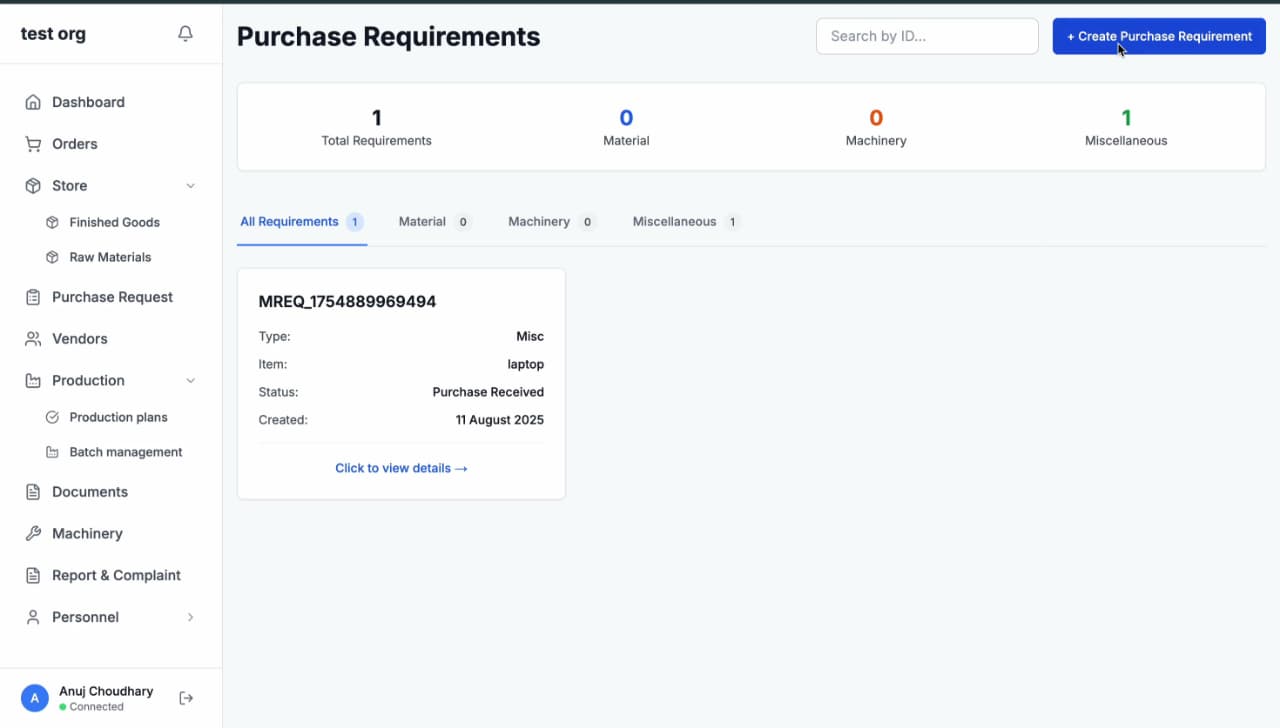Image resolution: width=1280 pixels, height=728 pixels.
Task: Click the Documents file icon
Action: (x=33, y=492)
